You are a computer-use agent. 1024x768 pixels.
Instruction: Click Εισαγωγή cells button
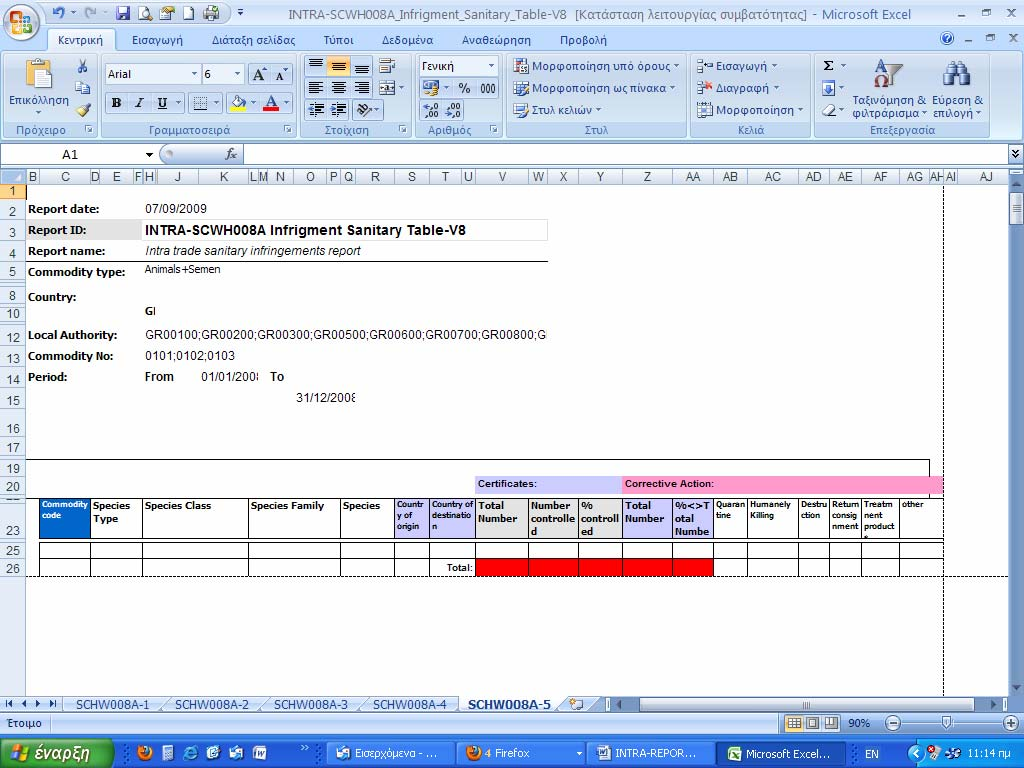coord(737,66)
